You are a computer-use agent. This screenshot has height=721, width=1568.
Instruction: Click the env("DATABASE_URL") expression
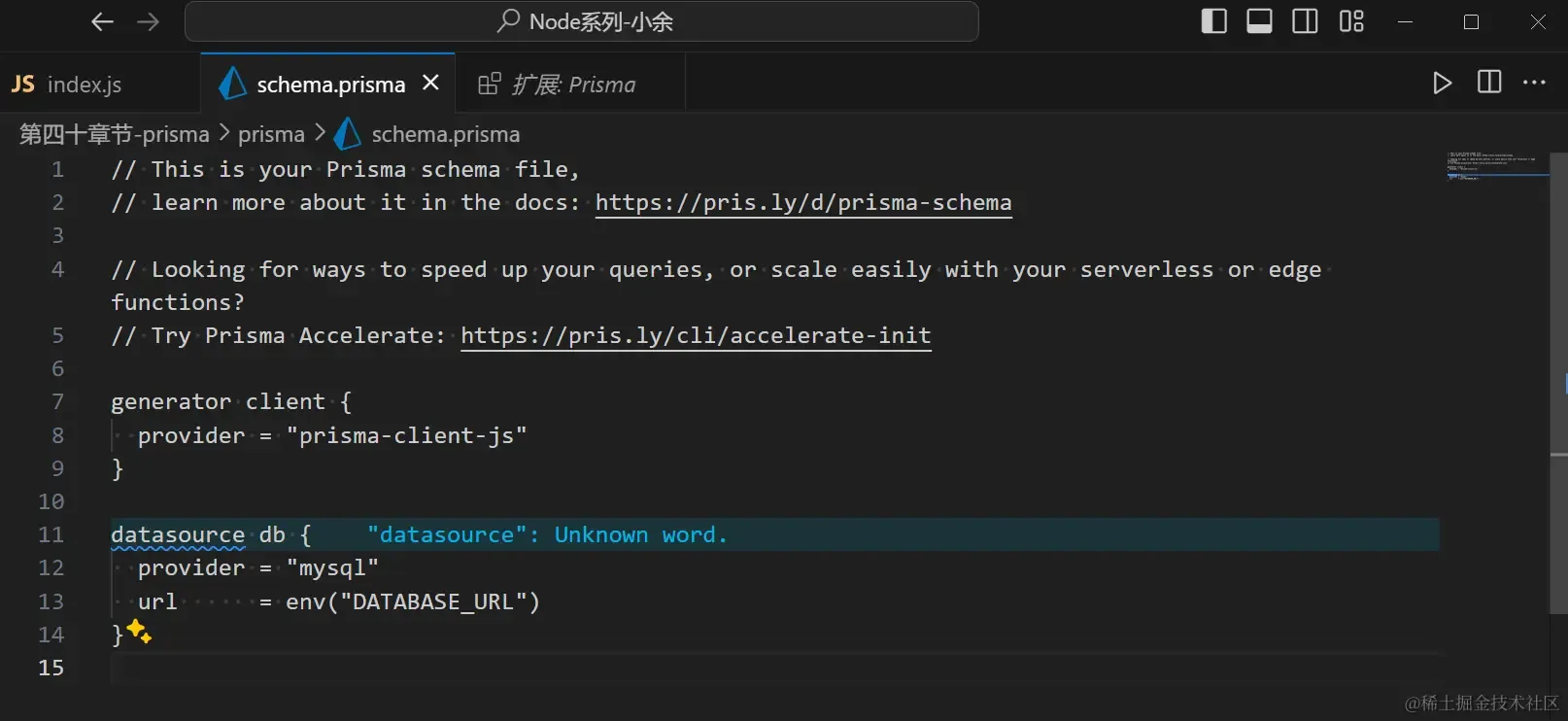413,601
